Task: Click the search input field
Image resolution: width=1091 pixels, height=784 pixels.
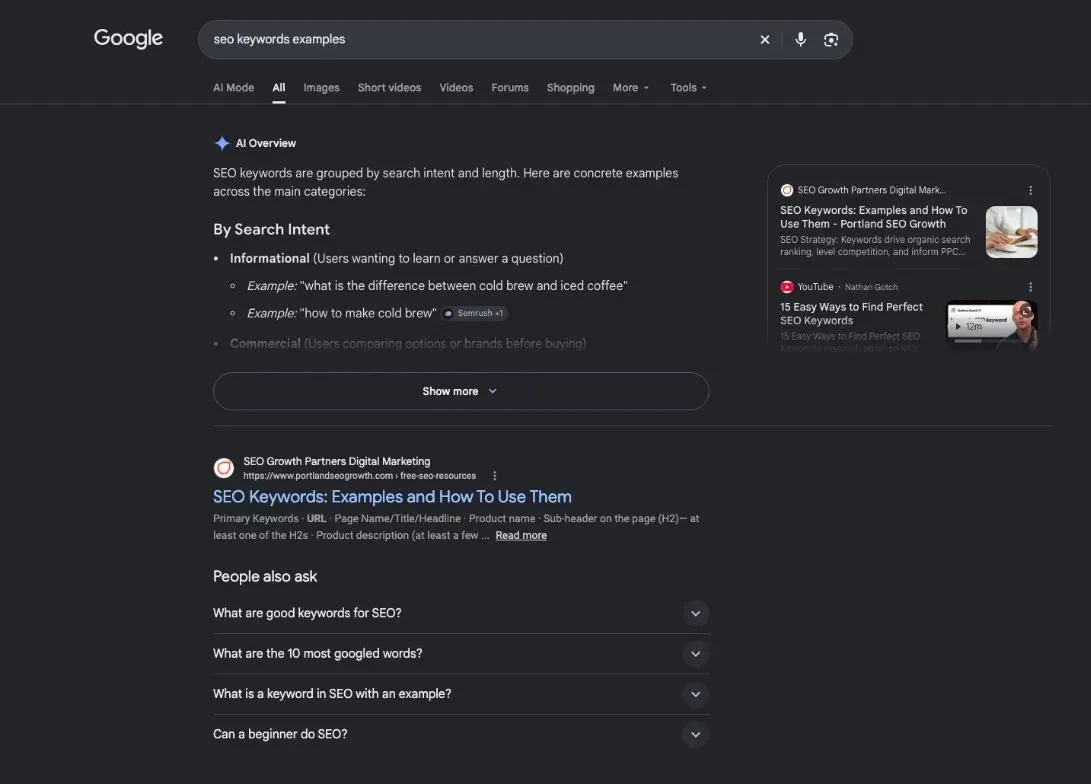Action: [480, 40]
